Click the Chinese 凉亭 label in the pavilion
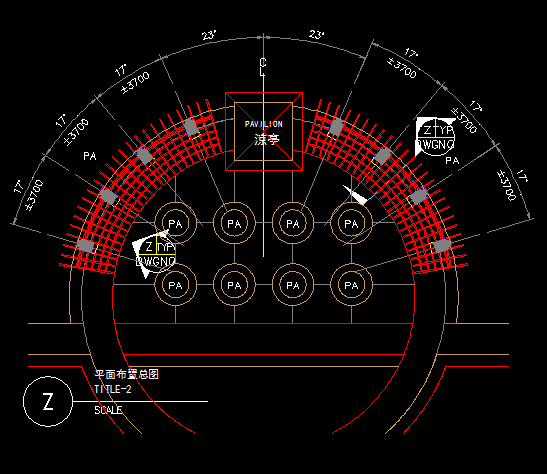 point(267,140)
